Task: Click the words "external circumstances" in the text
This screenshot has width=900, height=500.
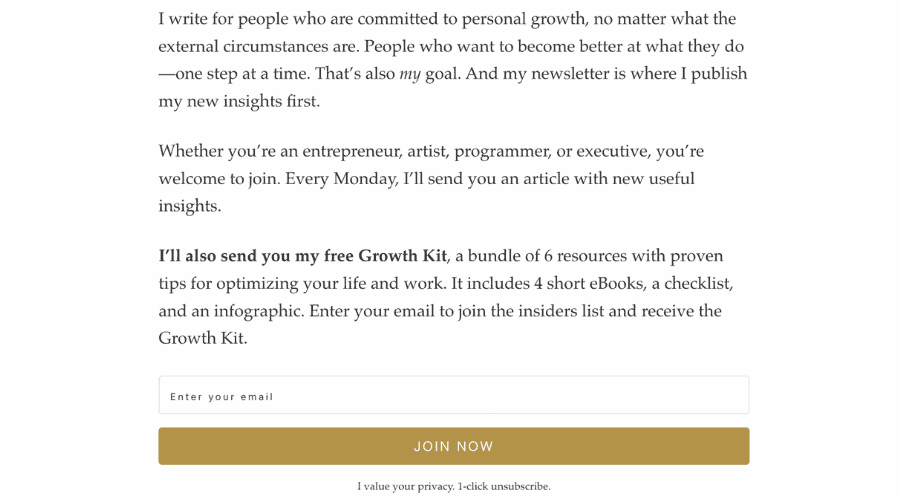Action: click(x=258, y=47)
